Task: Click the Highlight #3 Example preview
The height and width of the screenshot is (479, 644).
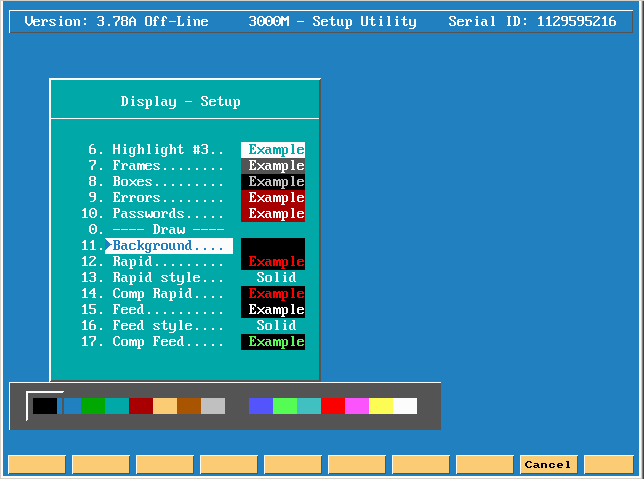Action: tap(273, 150)
